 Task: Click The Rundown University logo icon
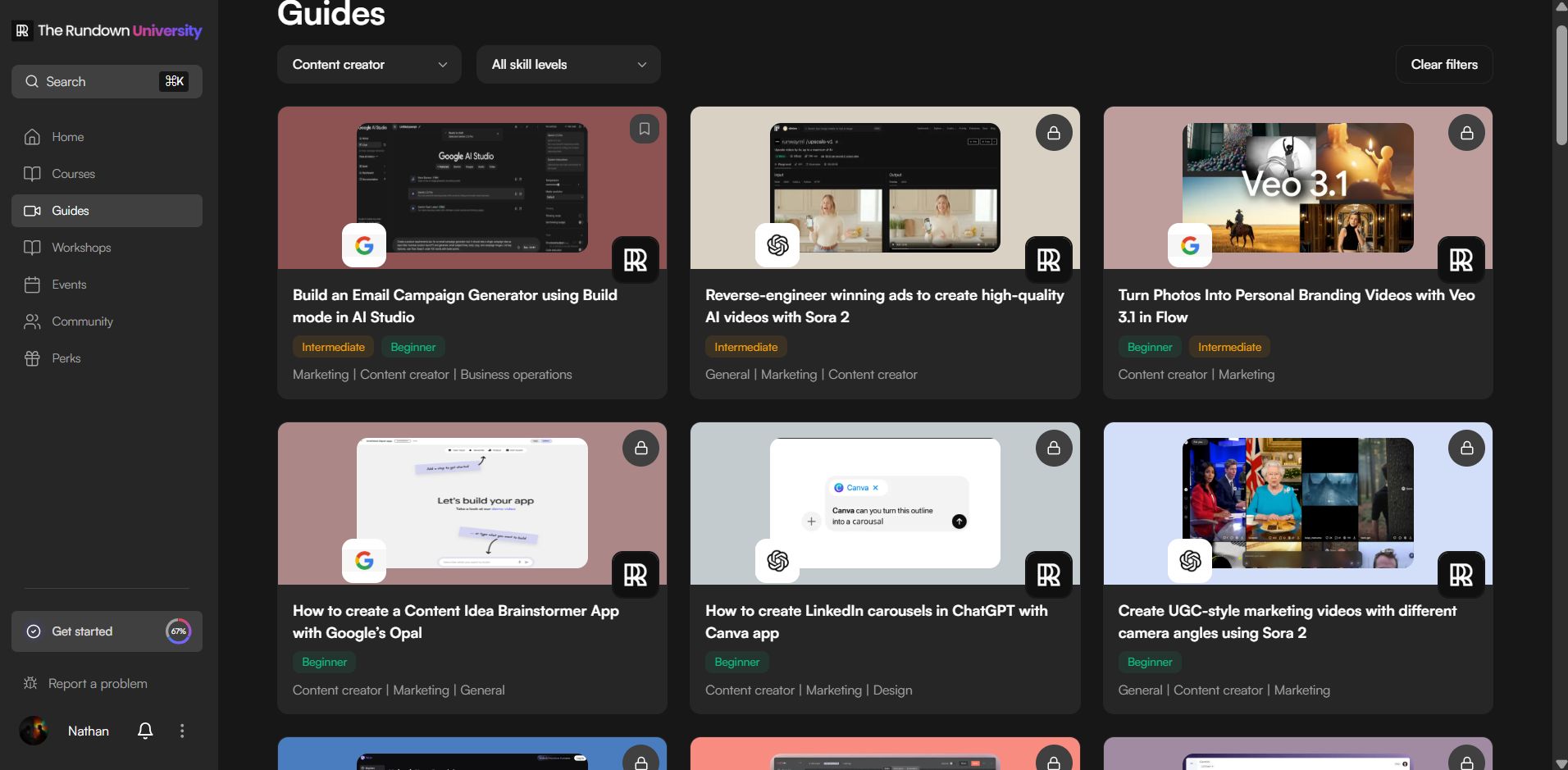[x=22, y=30]
